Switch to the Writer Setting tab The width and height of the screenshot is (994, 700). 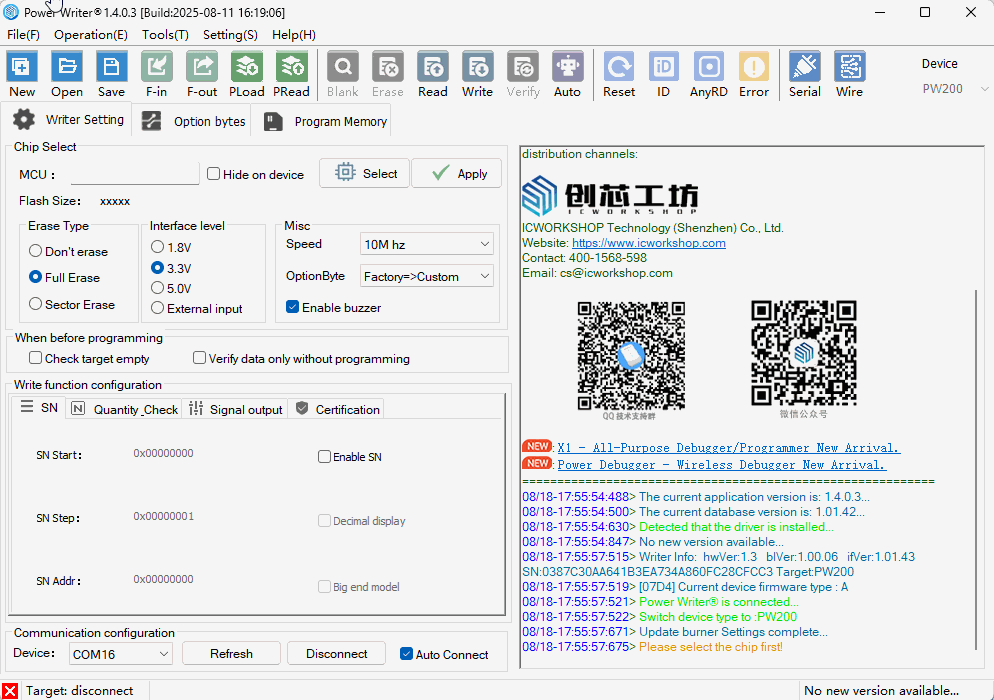point(68,119)
